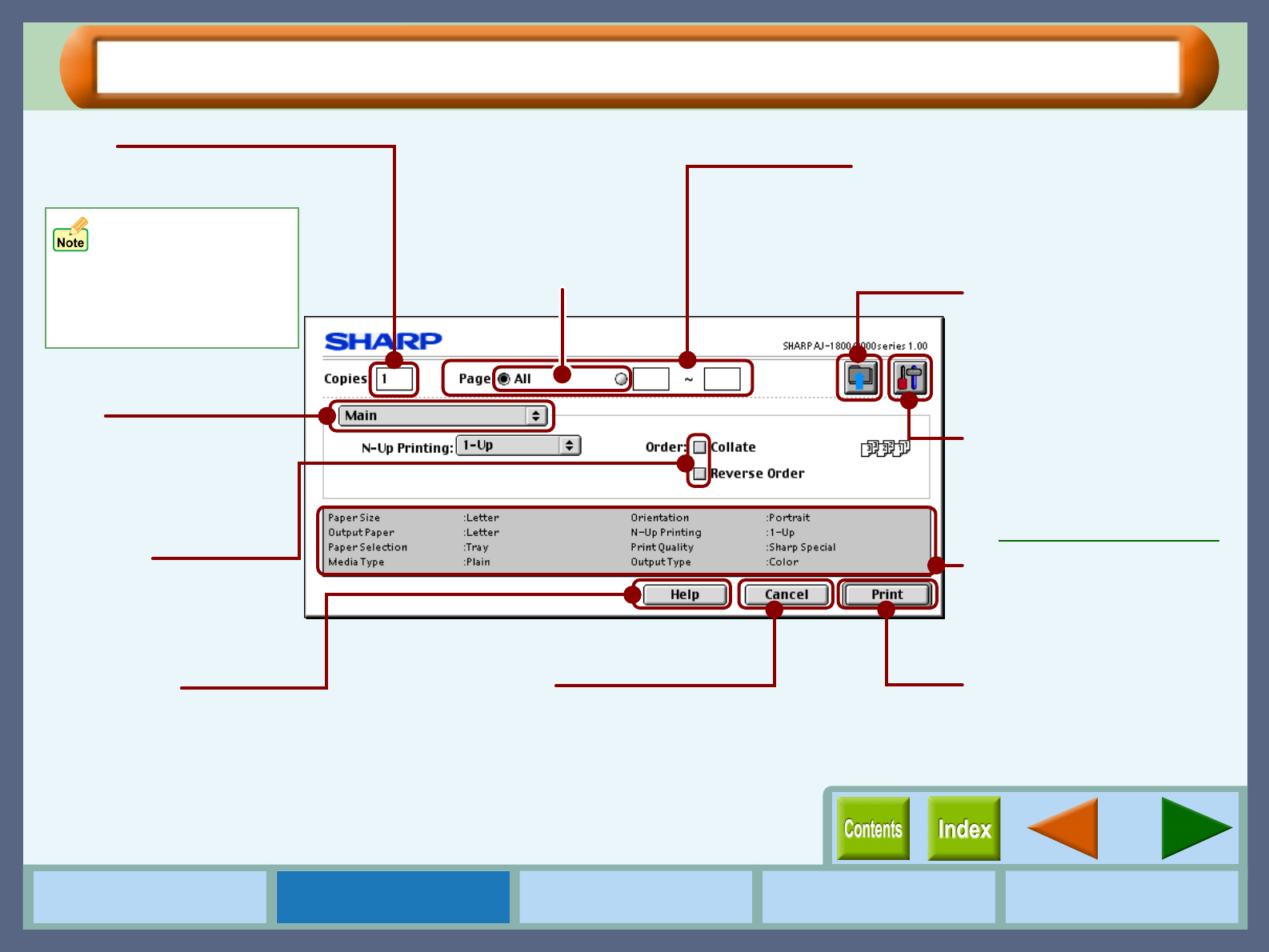Click the orange previous page arrow
The width and height of the screenshot is (1269, 952).
[1063, 828]
